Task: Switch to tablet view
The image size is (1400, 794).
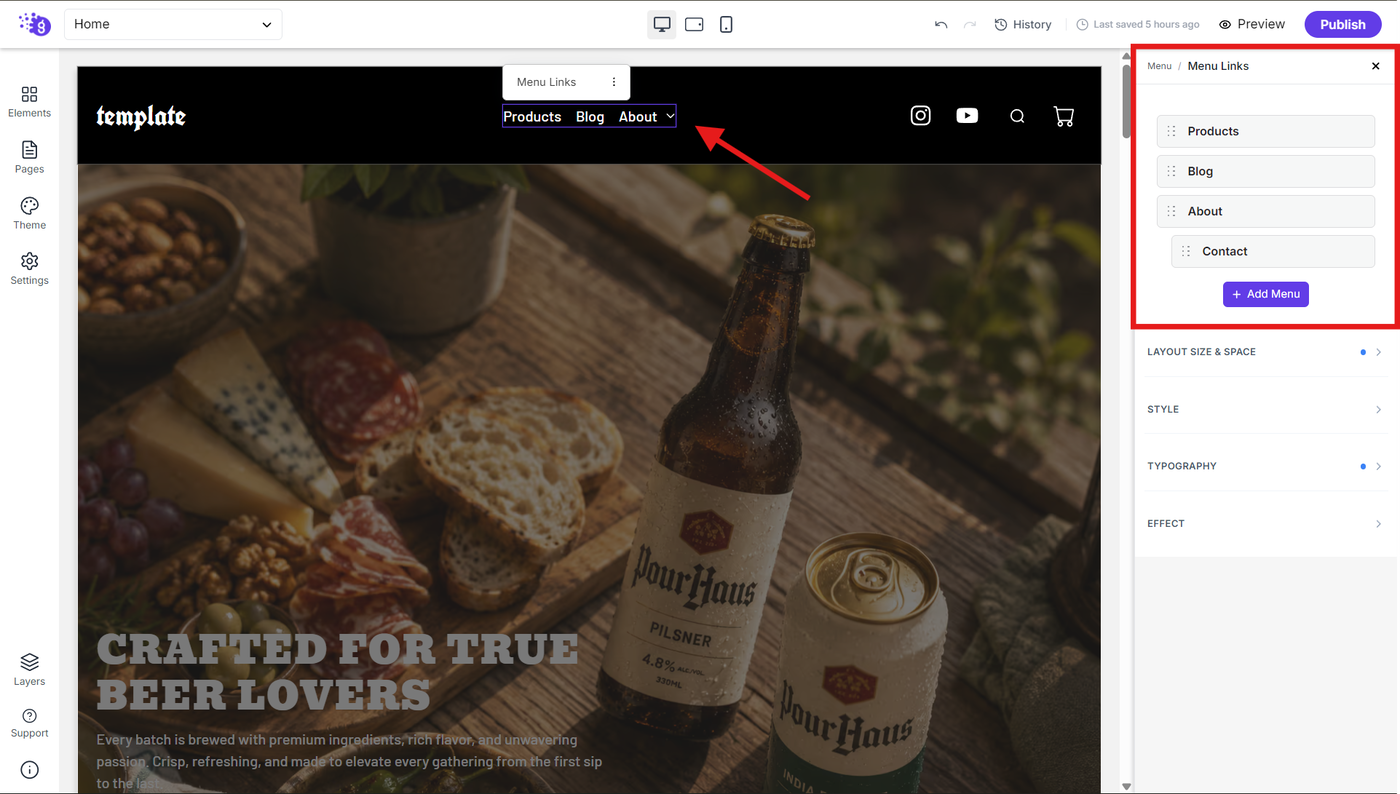Action: [x=694, y=24]
